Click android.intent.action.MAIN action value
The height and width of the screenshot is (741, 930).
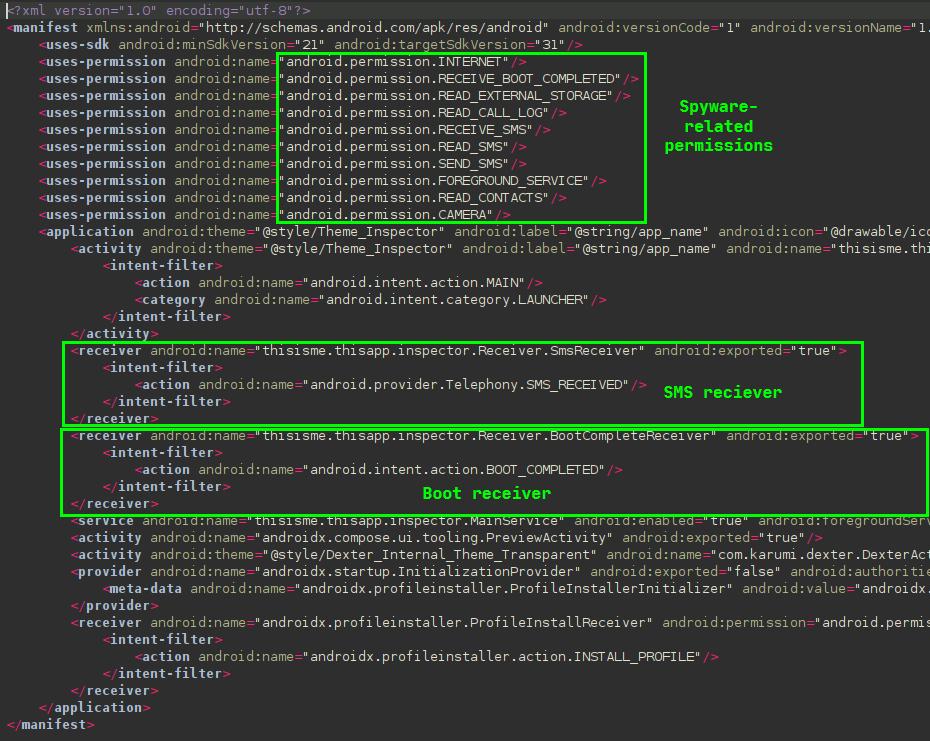(414, 282)
